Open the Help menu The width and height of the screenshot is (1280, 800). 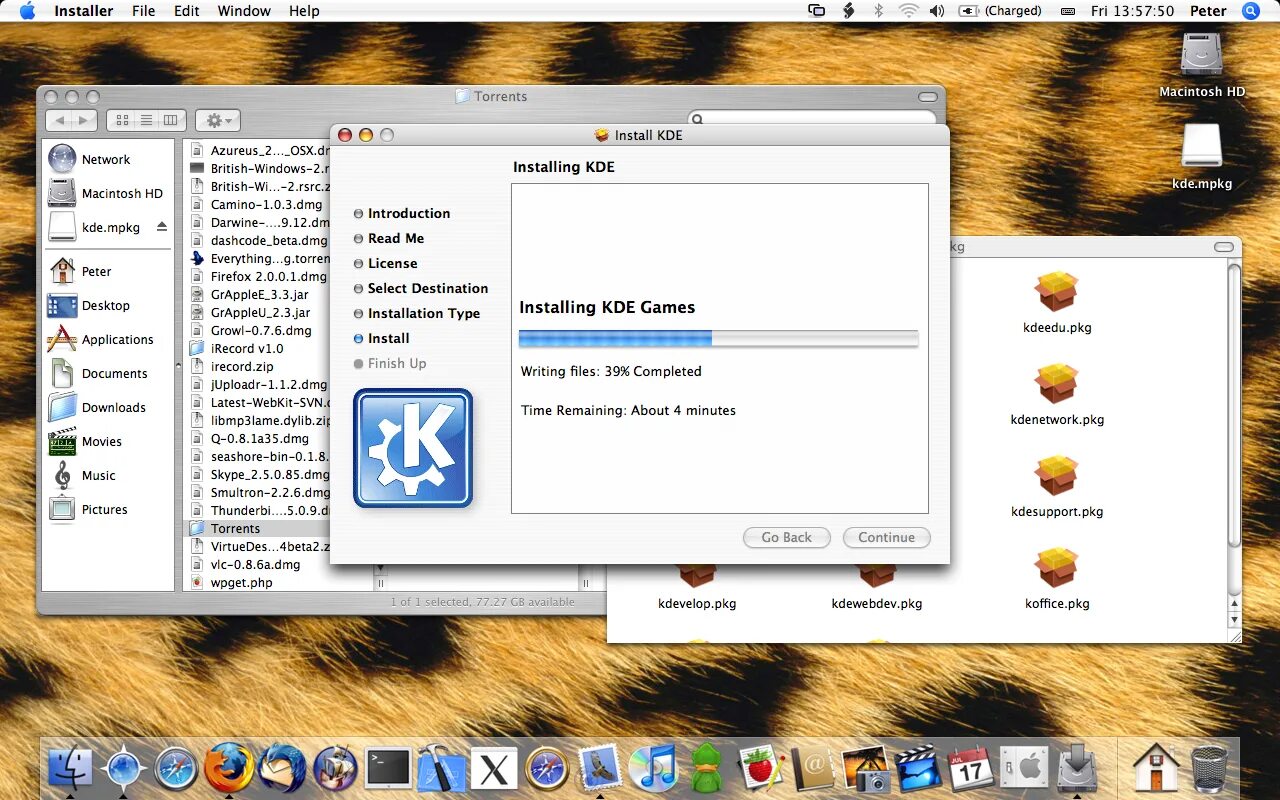[x=304, y=11]
